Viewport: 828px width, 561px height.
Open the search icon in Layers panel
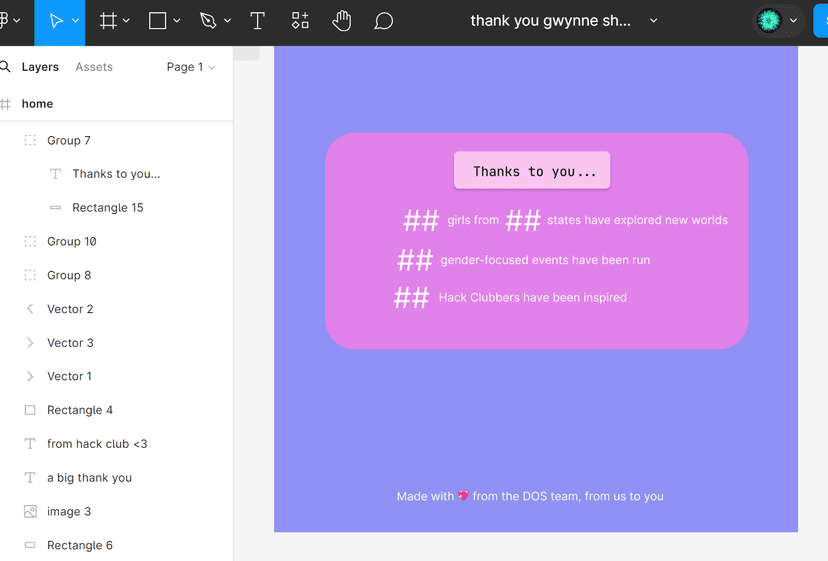[6, 67]
